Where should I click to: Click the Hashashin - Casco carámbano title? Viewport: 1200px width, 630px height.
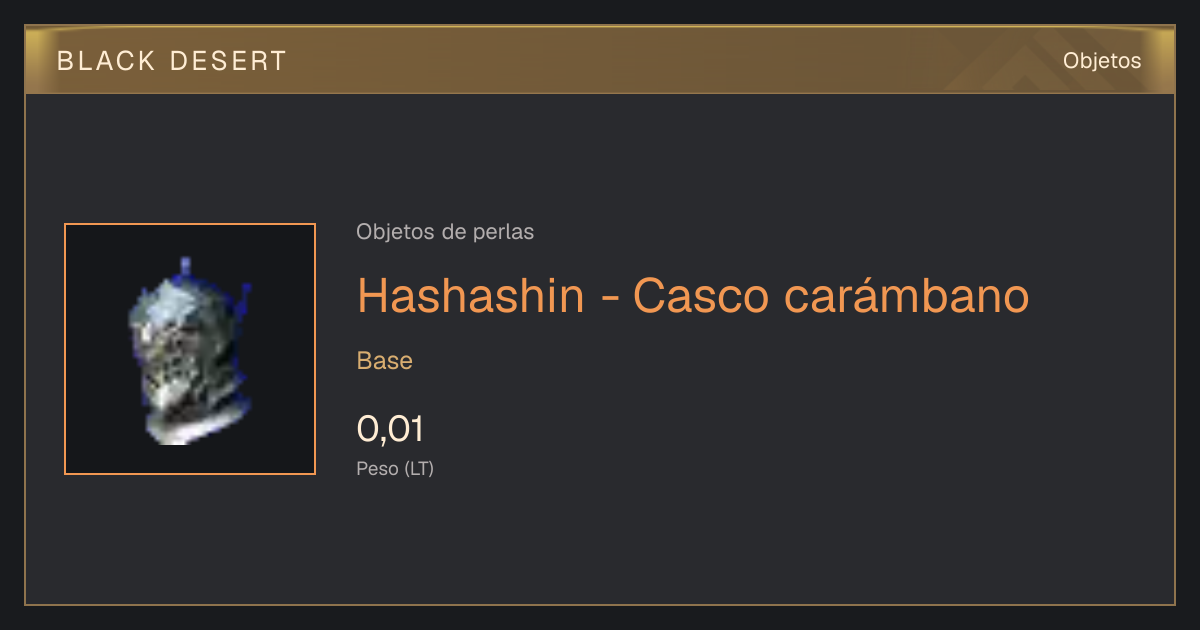693,296
